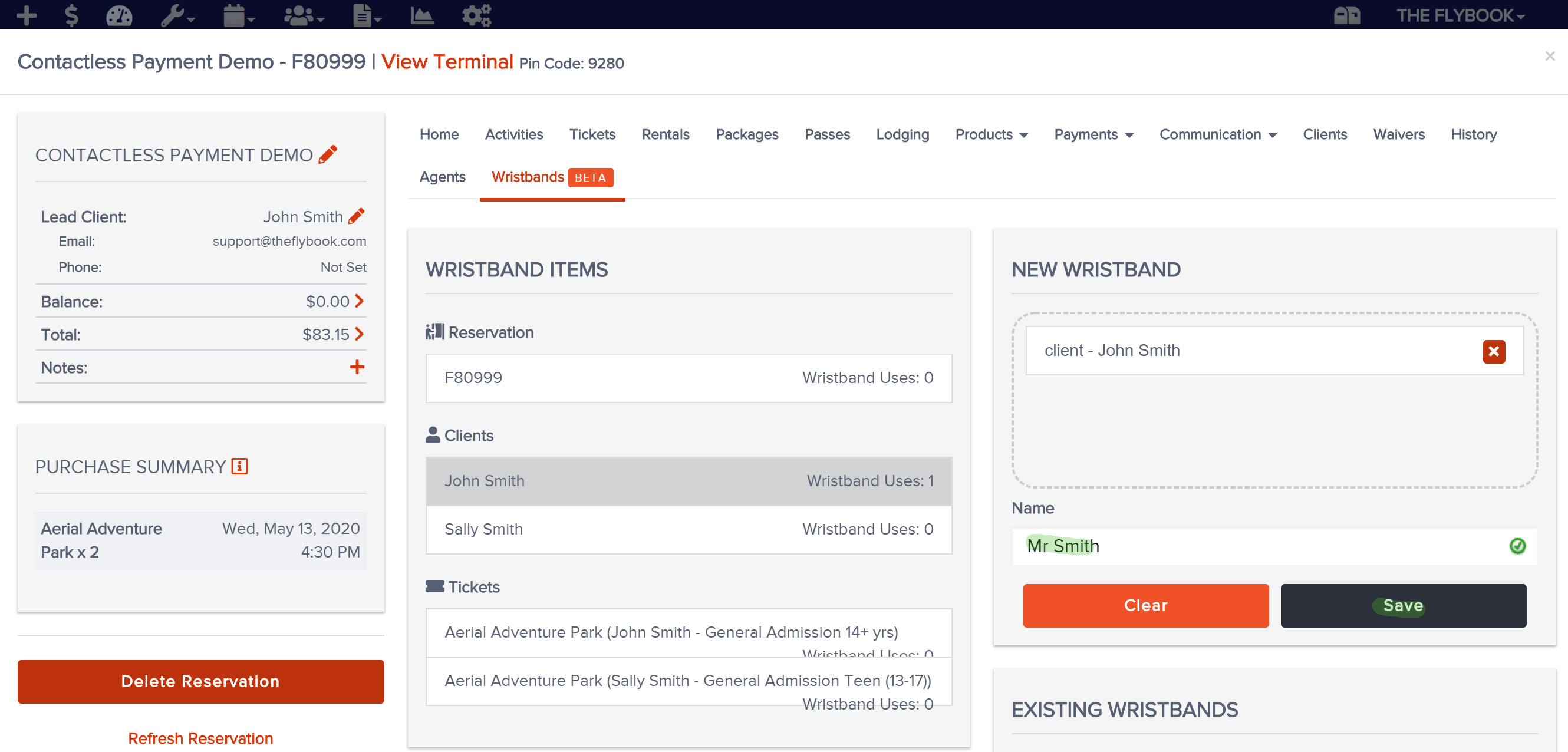Switch to the Activities tab
1568x752 pixels.
[x=514, y=134]
